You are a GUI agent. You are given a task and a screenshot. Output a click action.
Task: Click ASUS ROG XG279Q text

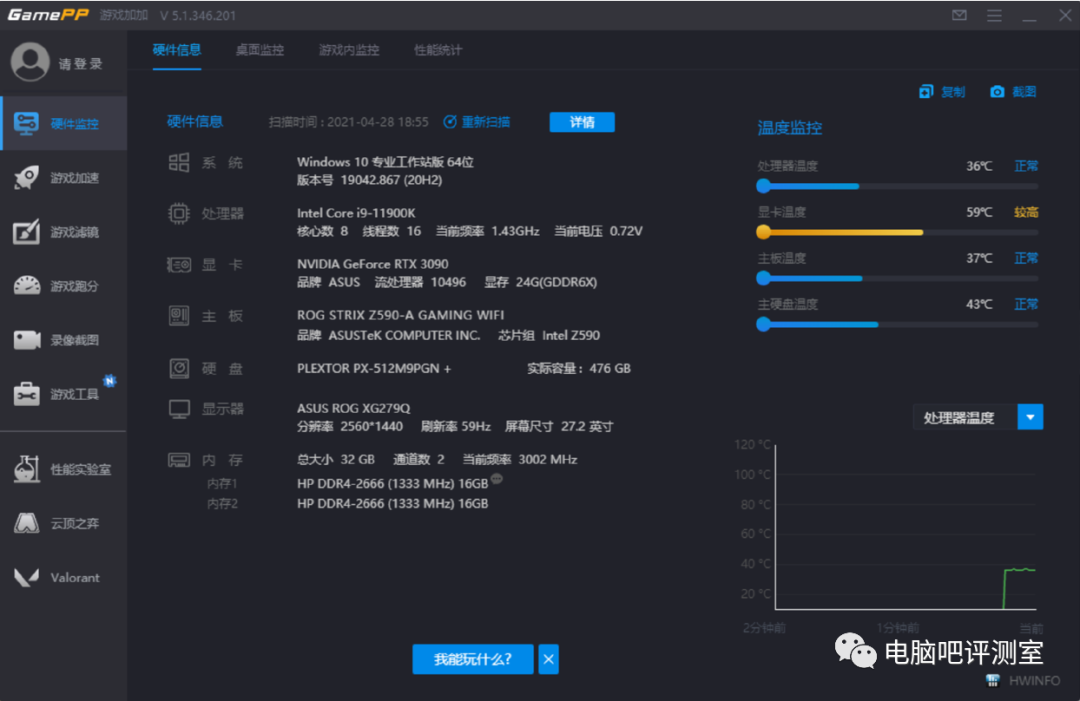click(353, 408)
